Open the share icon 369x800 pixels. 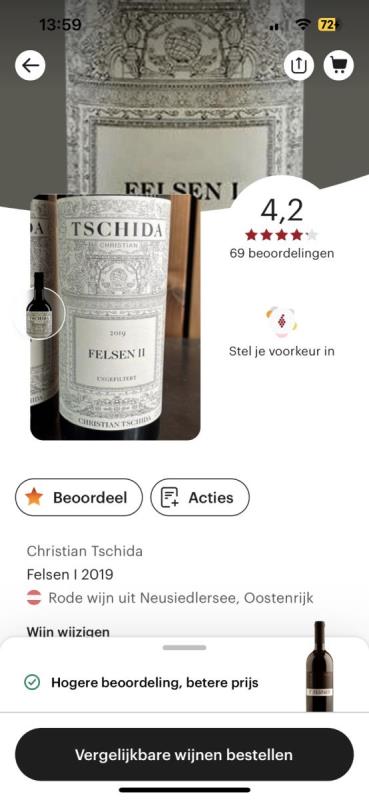(299, 65)
